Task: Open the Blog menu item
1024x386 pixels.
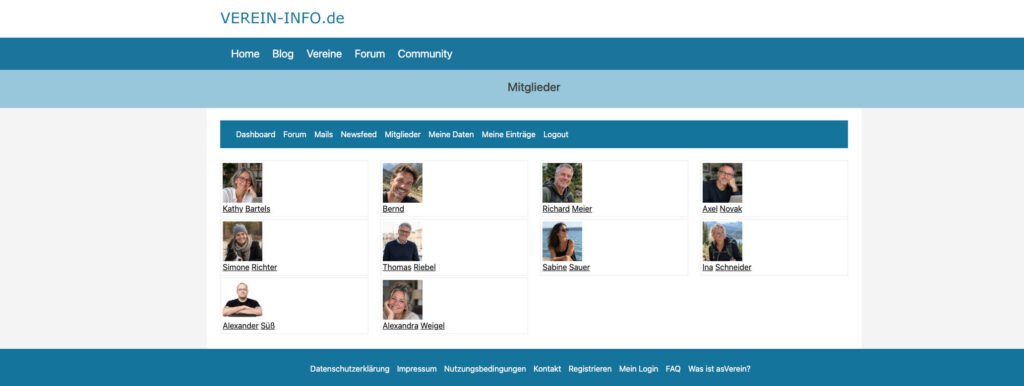Action: [283, 54]
